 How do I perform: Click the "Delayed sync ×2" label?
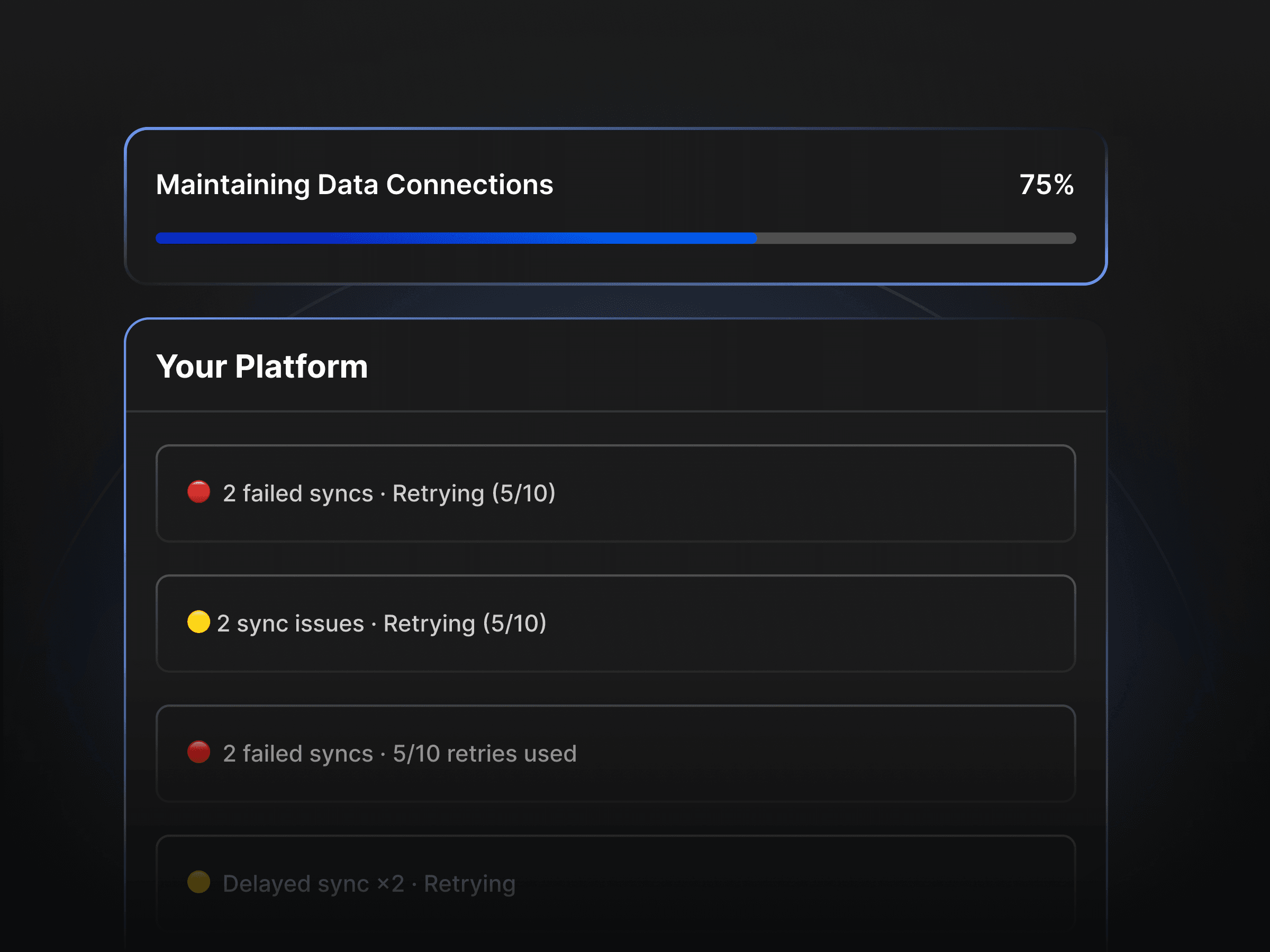click(313, 884)
